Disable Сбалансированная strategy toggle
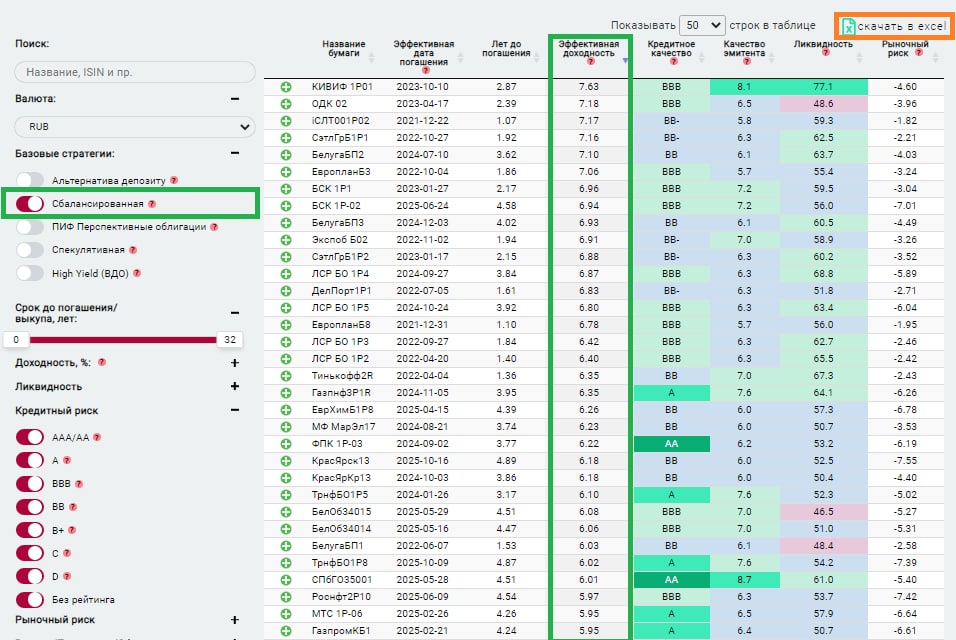 (30, 204)
